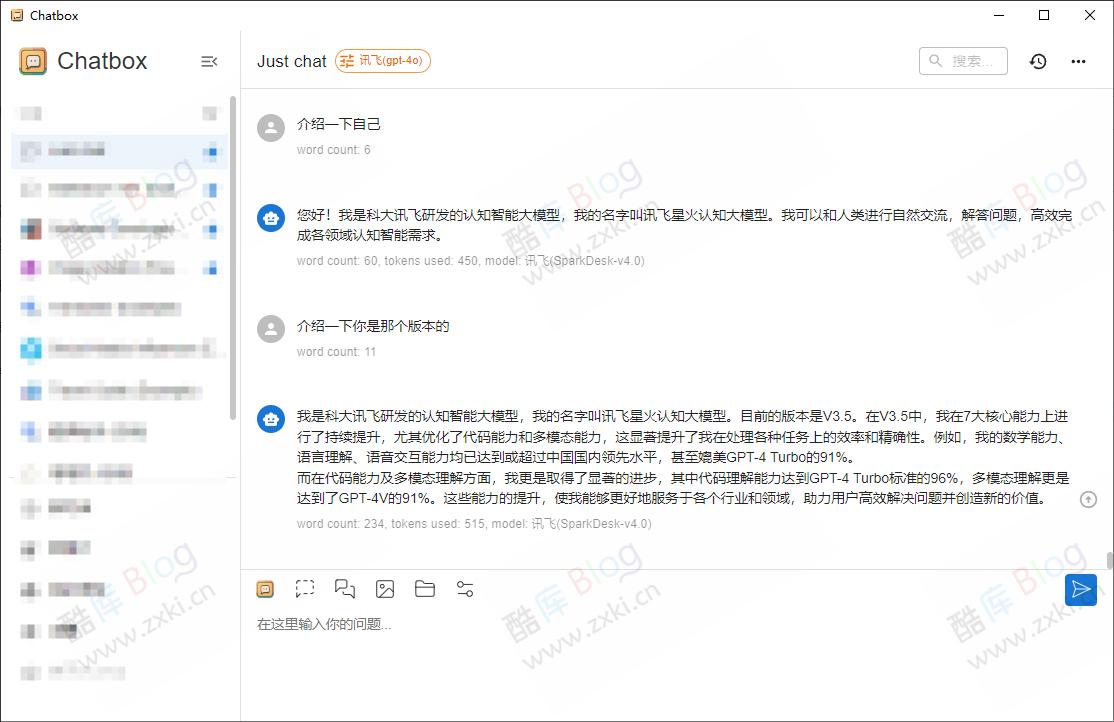The height and width of the screenshot is (722, 1114).
Task: Click the Chatbox application logo
Action: 35,61
